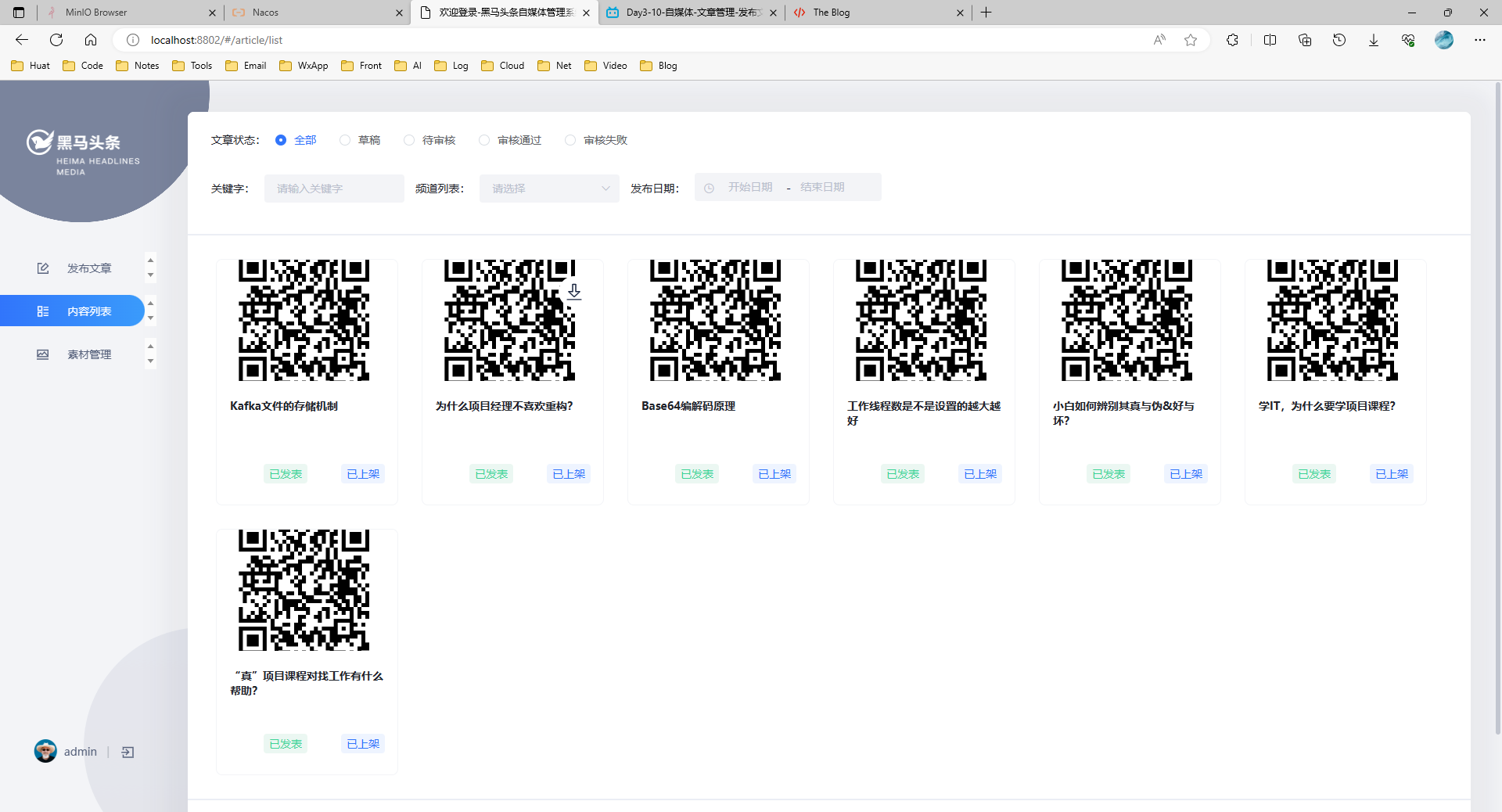This screenshot has height=812, width=1502.
Task: Click the browser home icon
Action: pyautogui.click(x=91, y=40)
